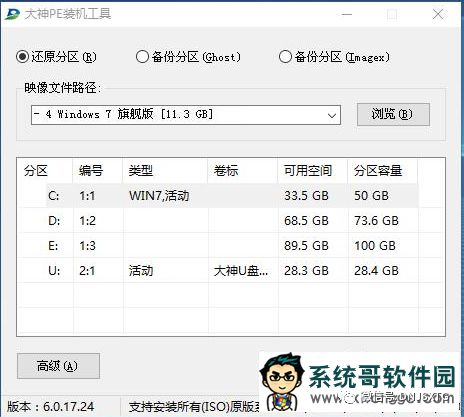
Task: Click the 版本：6.0.17.24 status bar text
Action: pos(51,407)
